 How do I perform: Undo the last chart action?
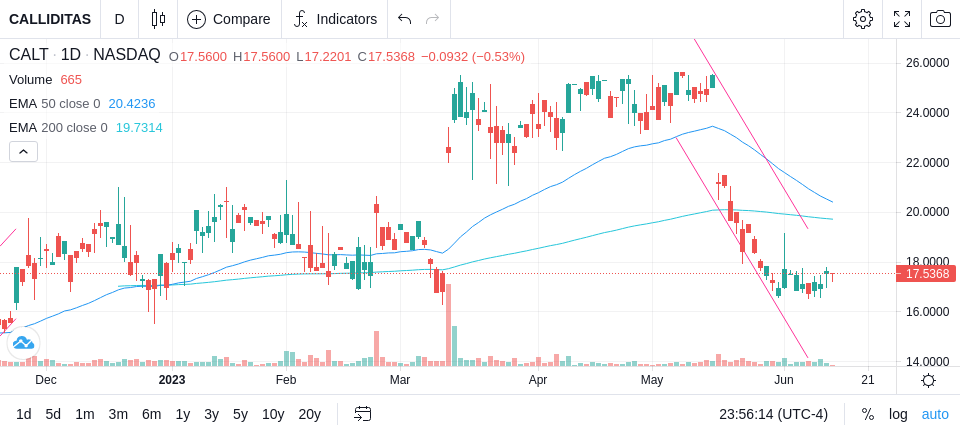(404, 19)
